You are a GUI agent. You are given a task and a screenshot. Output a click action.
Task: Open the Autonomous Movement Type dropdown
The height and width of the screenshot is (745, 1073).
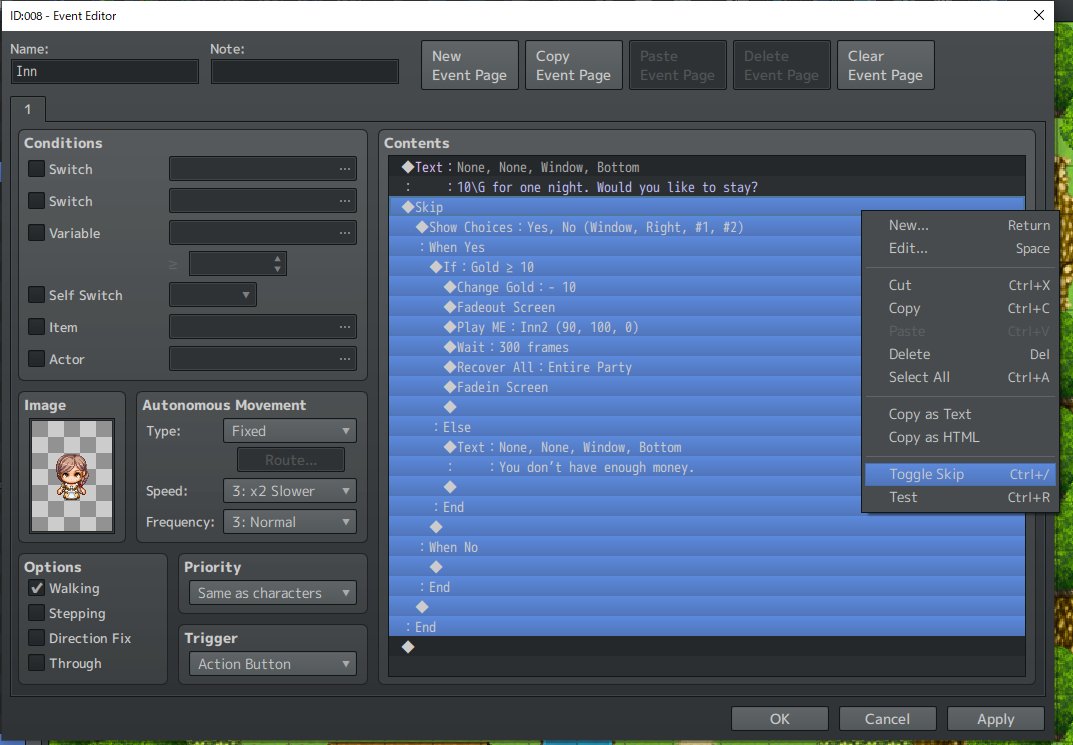tap(289, 431)
